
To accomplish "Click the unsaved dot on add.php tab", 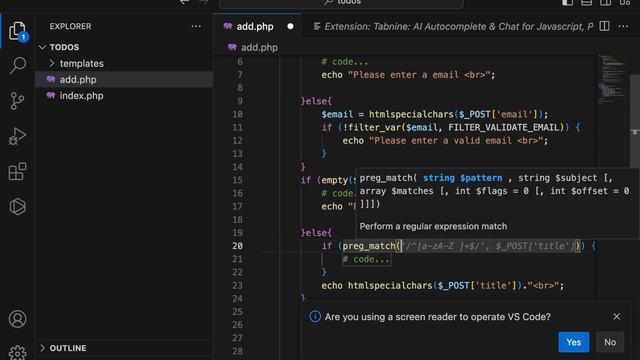I will 290,27.
